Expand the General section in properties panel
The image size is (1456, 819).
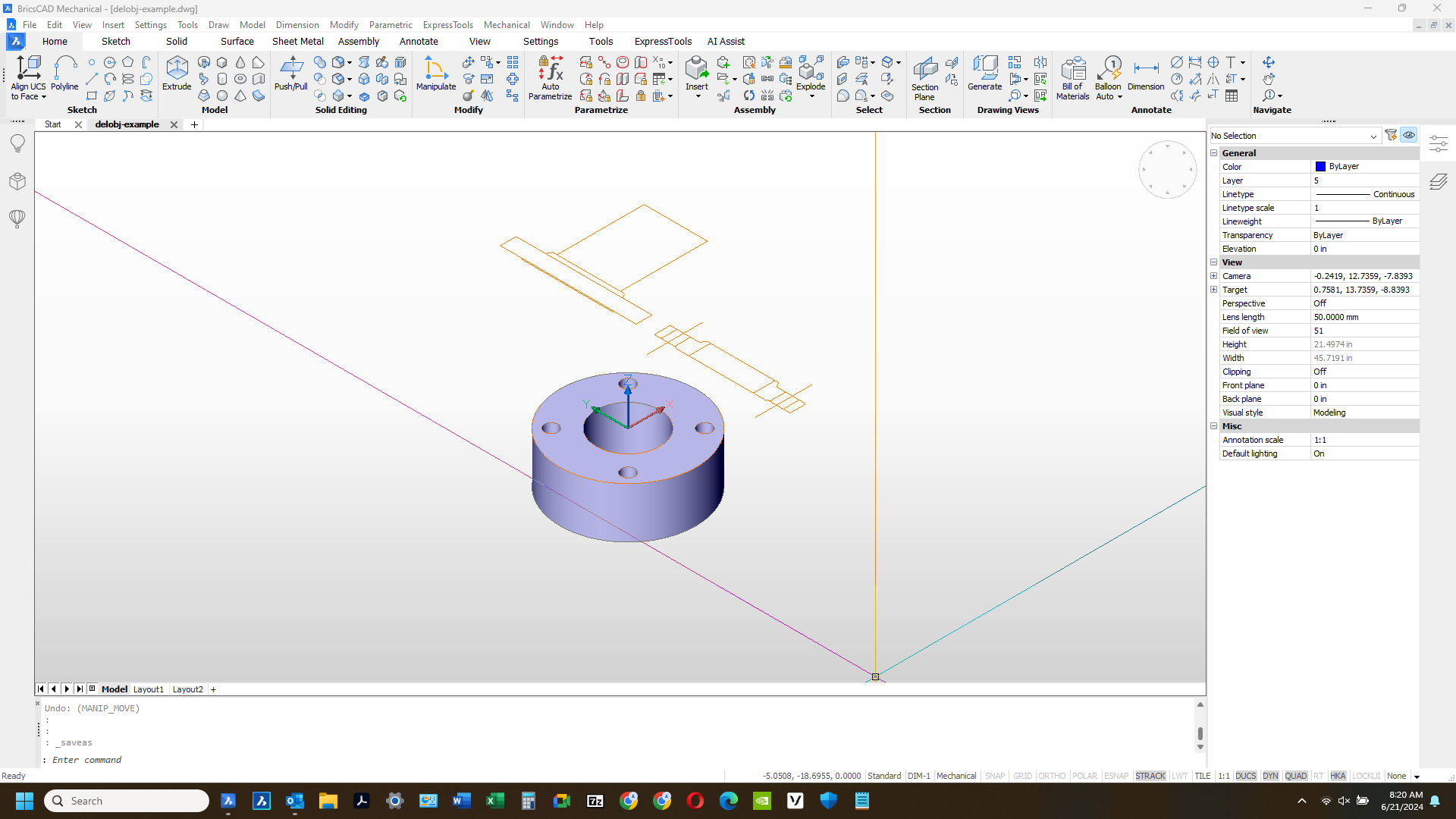1213,153
